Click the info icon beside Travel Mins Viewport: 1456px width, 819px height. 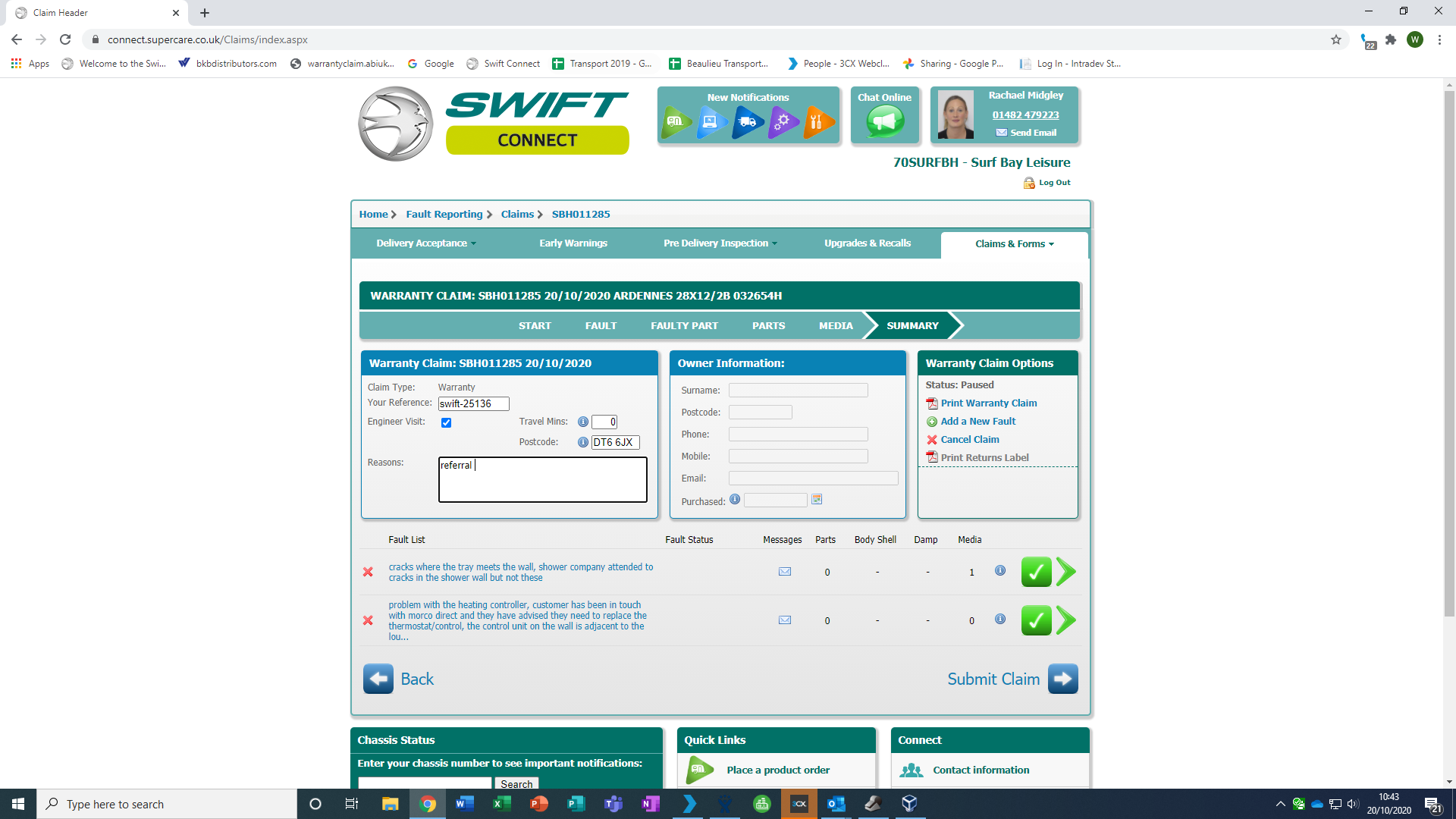coord(582,422)
